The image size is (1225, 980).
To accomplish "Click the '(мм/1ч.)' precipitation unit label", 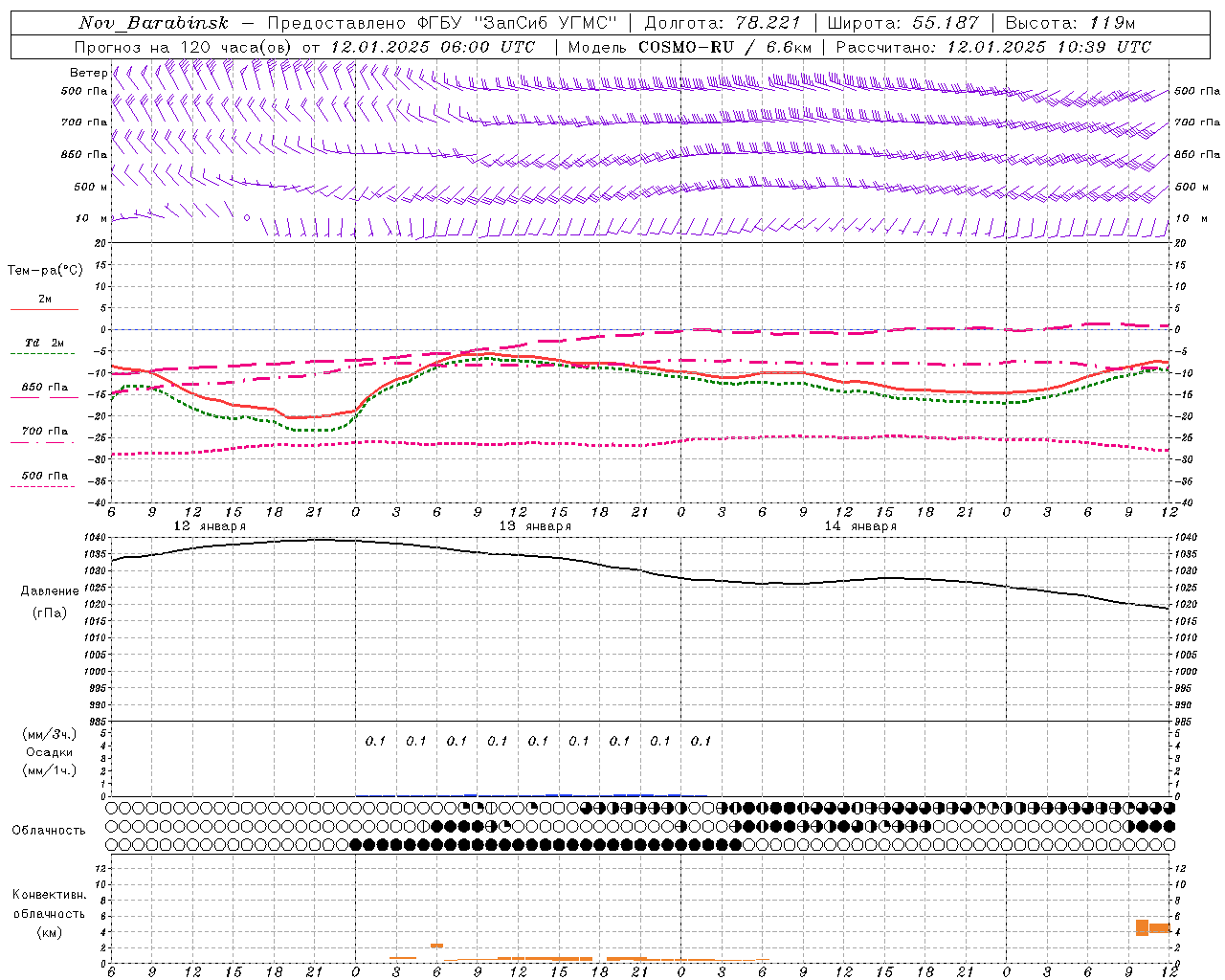I will click(50, 770).
